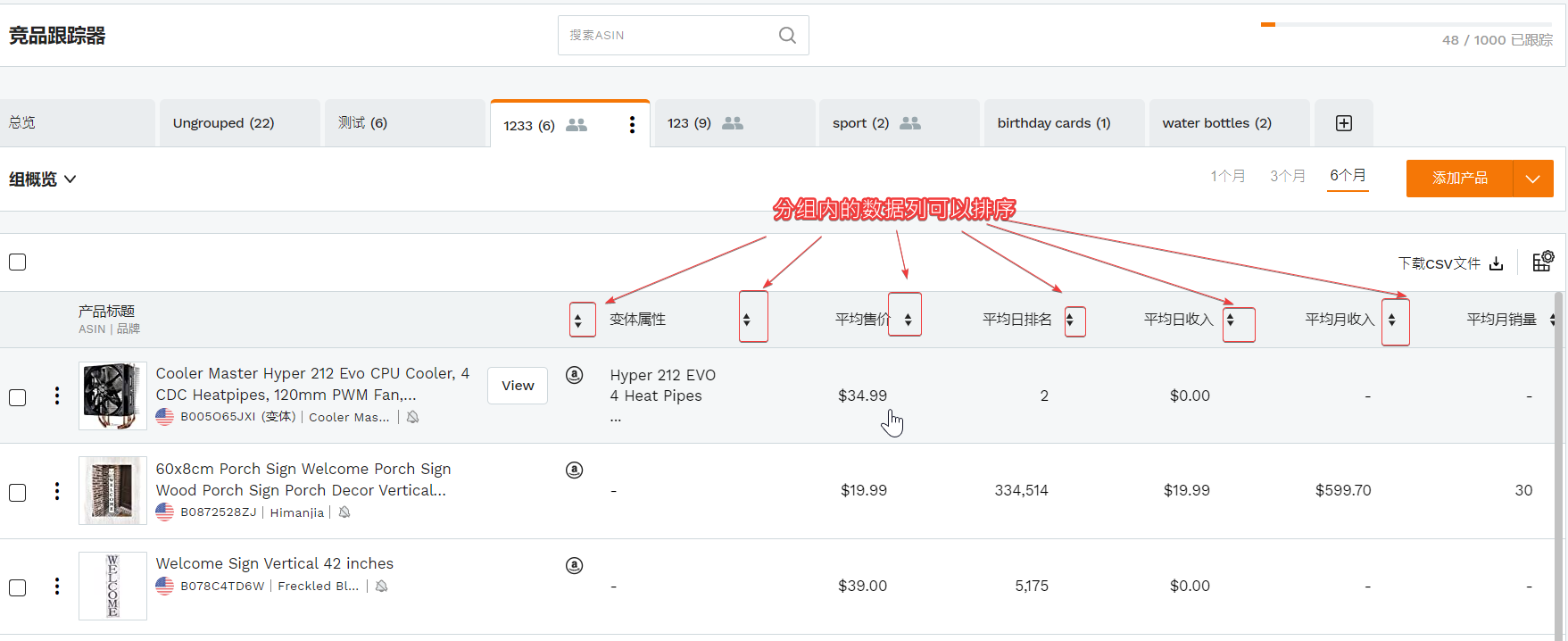Screen dimensions: 1568x641
Task: Check the Cooler Master product checkbox
Action: 18,397
